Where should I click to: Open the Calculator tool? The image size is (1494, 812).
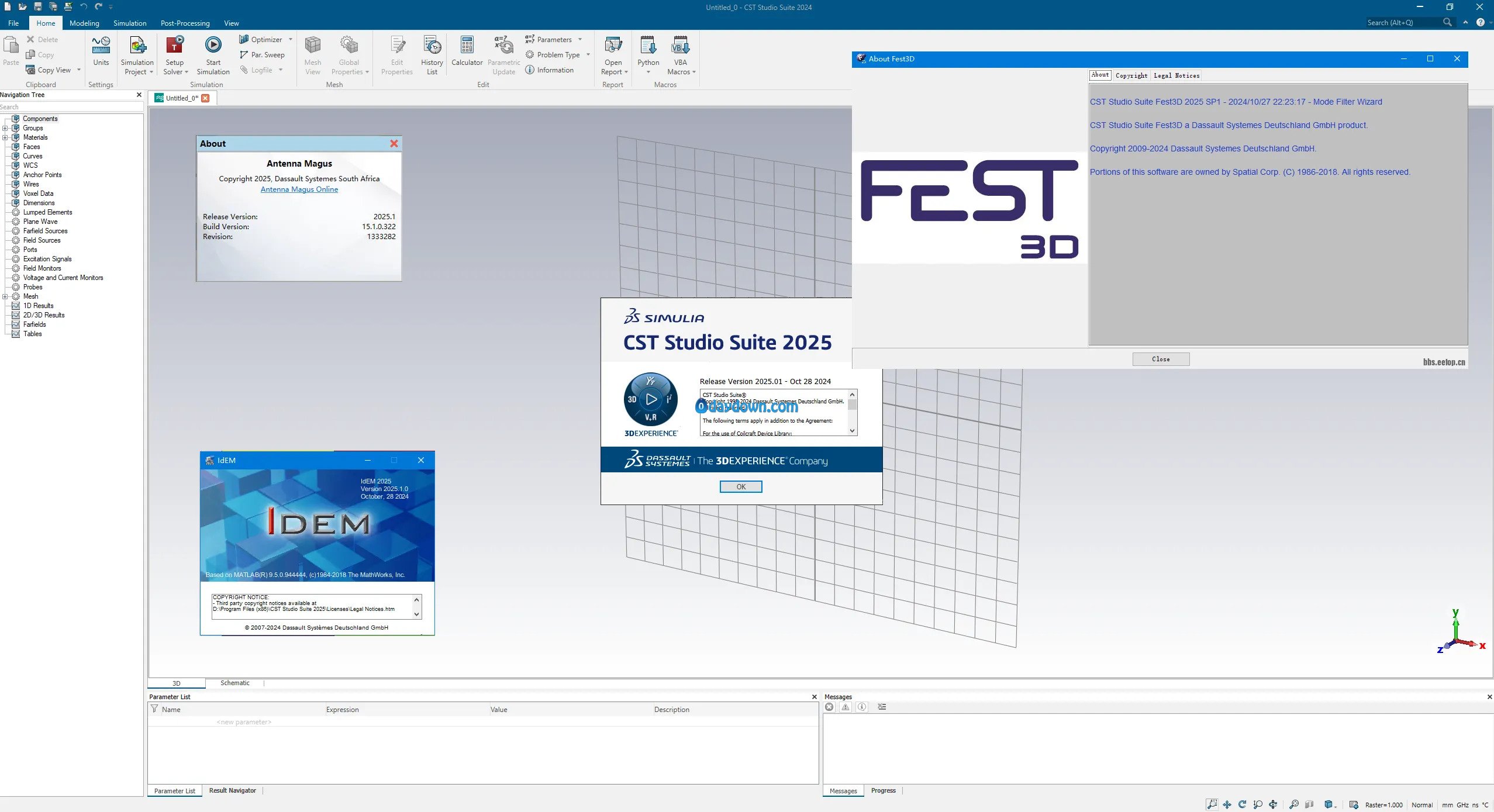coord(467,46)
